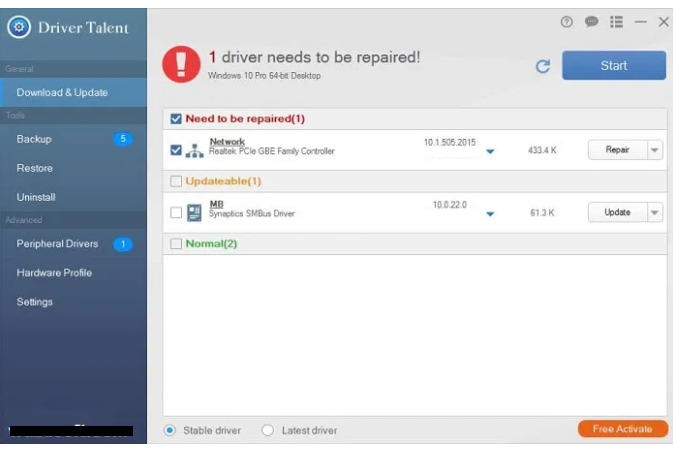Open Peripheral Drivers in sidebar
The width and height of the screenshot is (673, 449).
point(73,244)
